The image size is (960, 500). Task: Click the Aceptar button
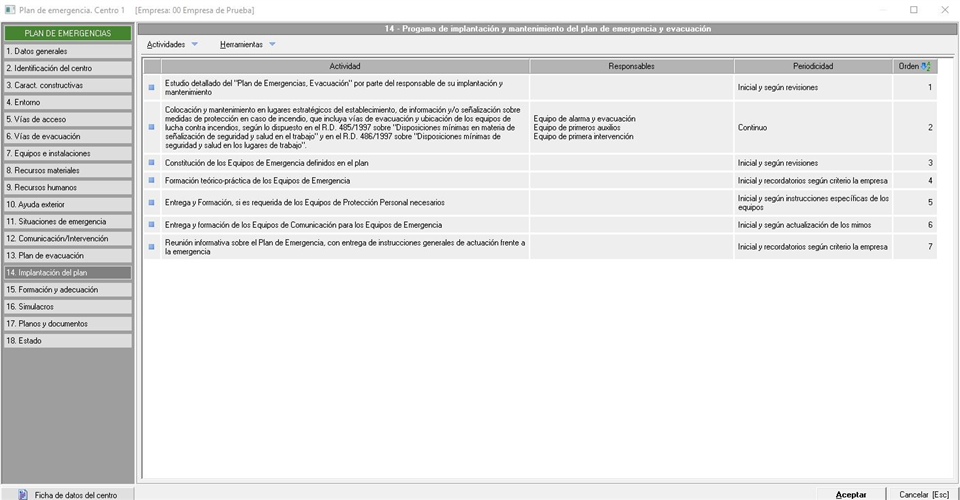coord(851,494)
